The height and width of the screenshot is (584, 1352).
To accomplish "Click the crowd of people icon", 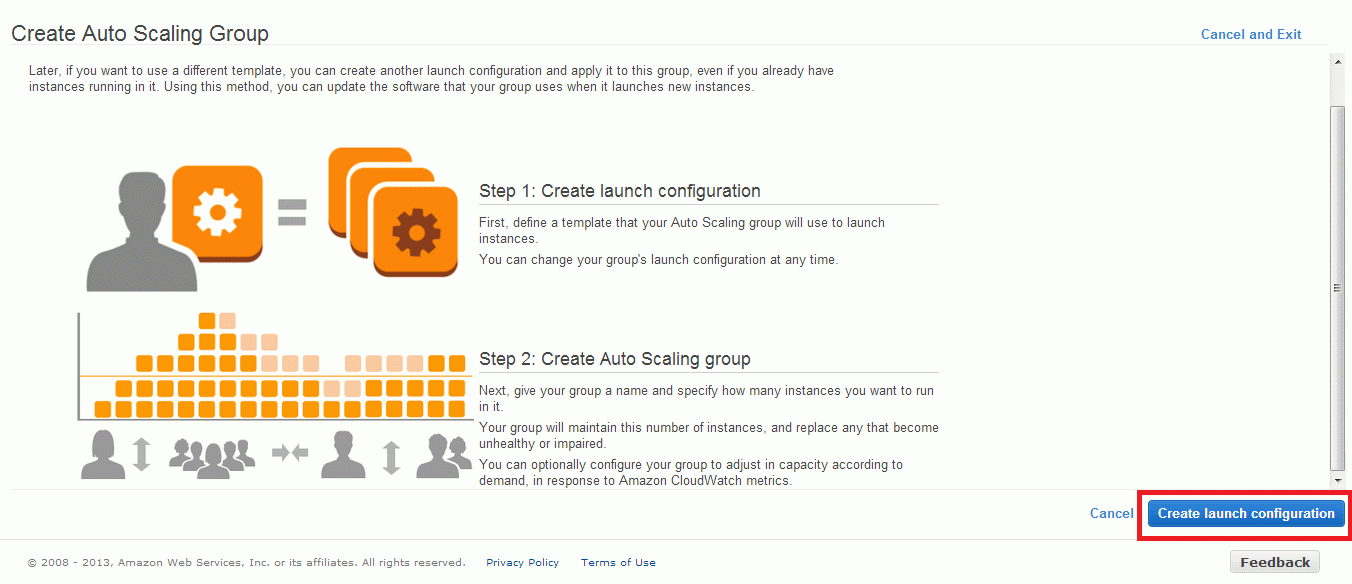I will pyautogui.click(x=212, y=457).
